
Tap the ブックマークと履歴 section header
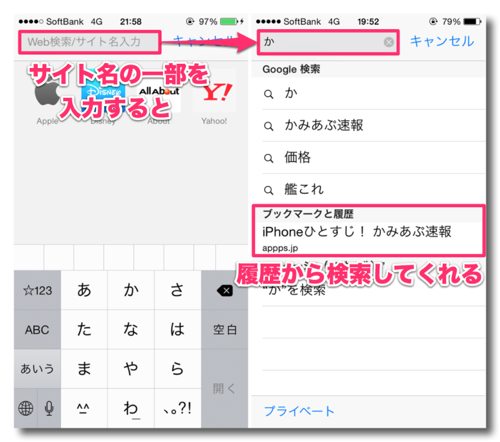[368, 214]
